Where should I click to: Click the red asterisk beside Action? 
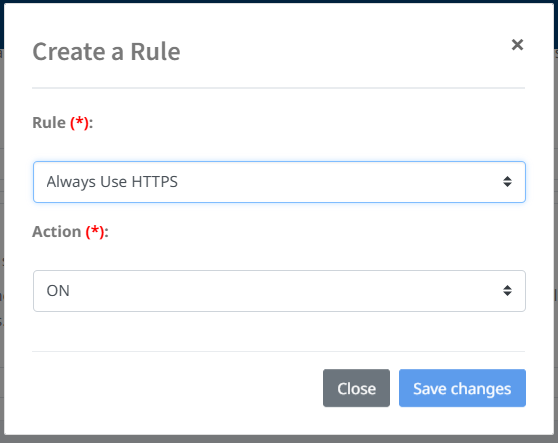pyautogui.click(x=95, y=230)
